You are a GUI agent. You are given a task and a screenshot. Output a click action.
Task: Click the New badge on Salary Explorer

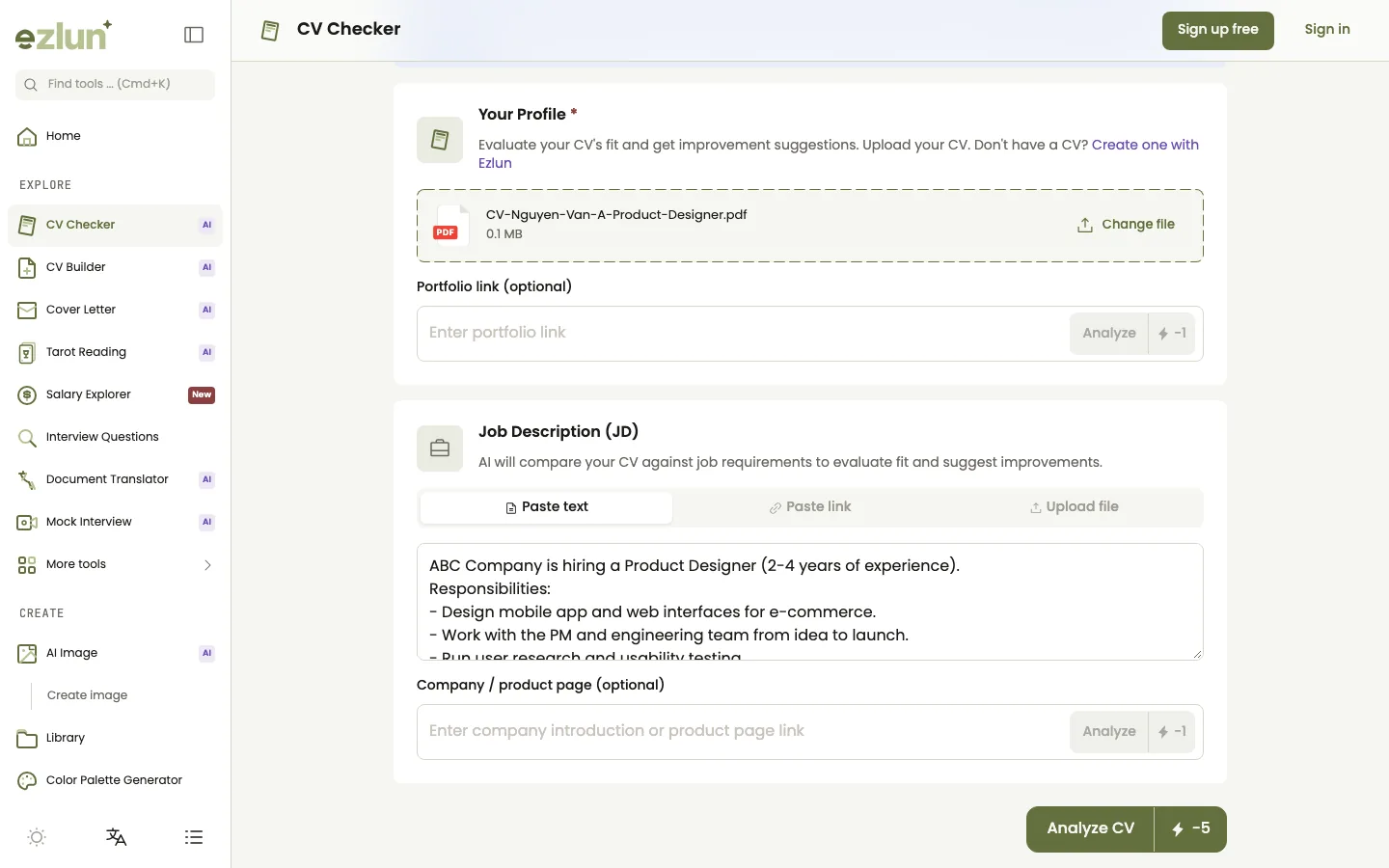[x=202, y=394]
